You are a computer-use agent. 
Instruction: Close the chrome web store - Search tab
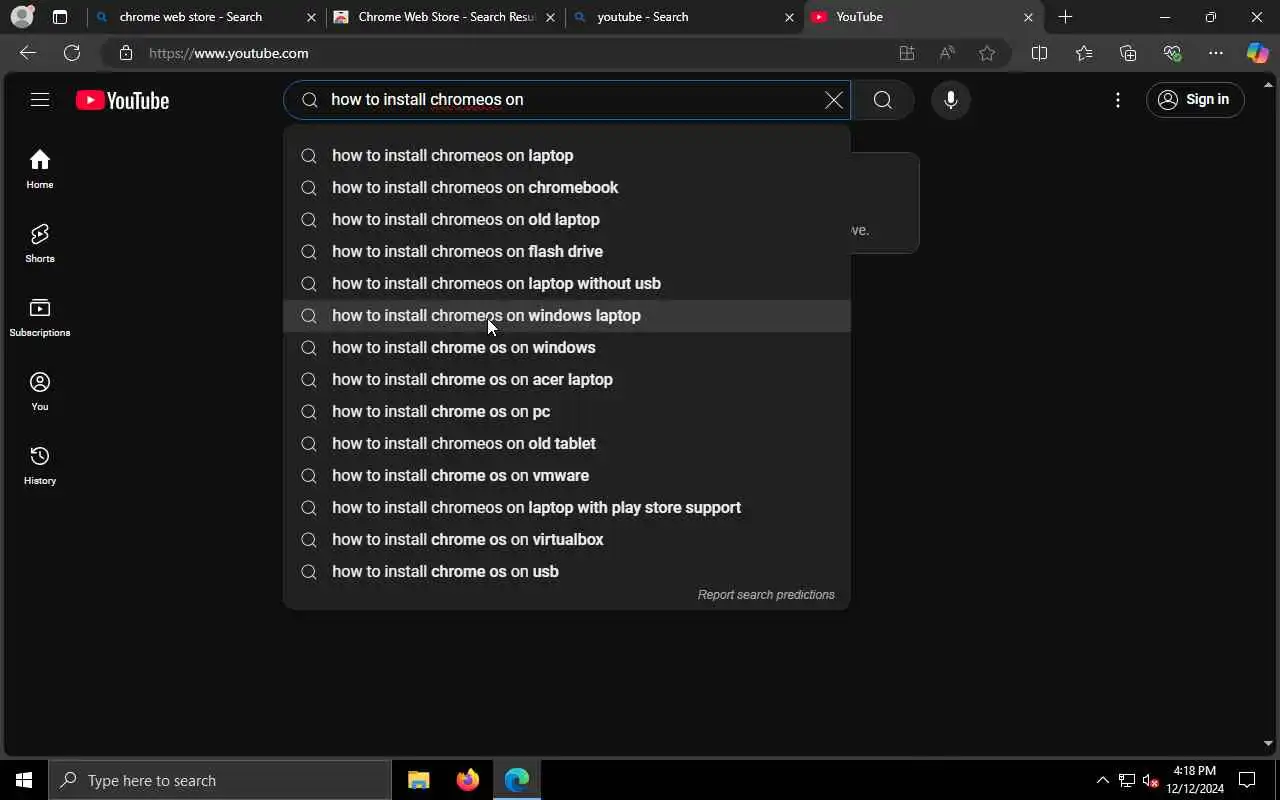[x=311, y=17]
